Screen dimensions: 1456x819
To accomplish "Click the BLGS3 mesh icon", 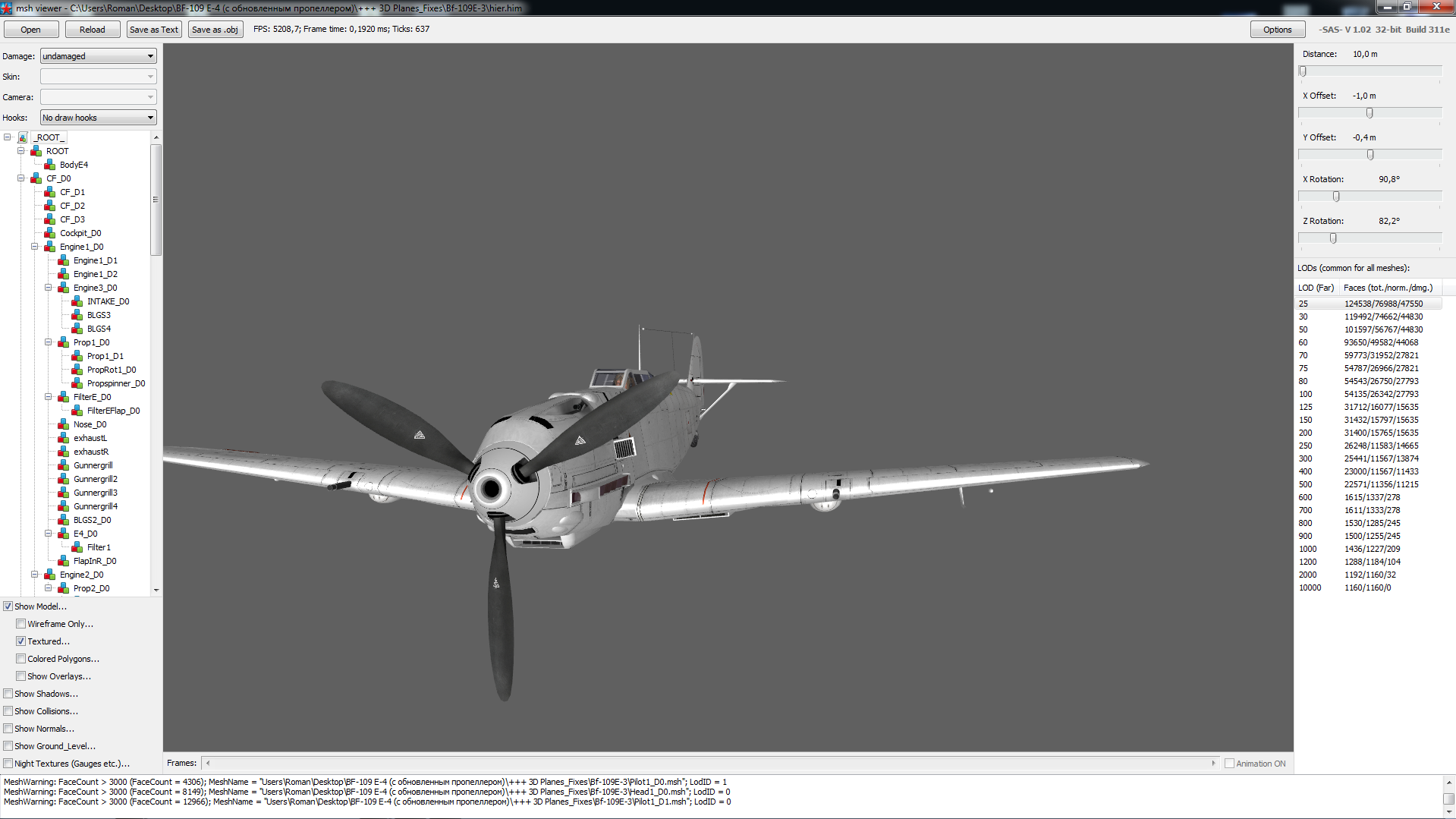I will tap(77, 315).
